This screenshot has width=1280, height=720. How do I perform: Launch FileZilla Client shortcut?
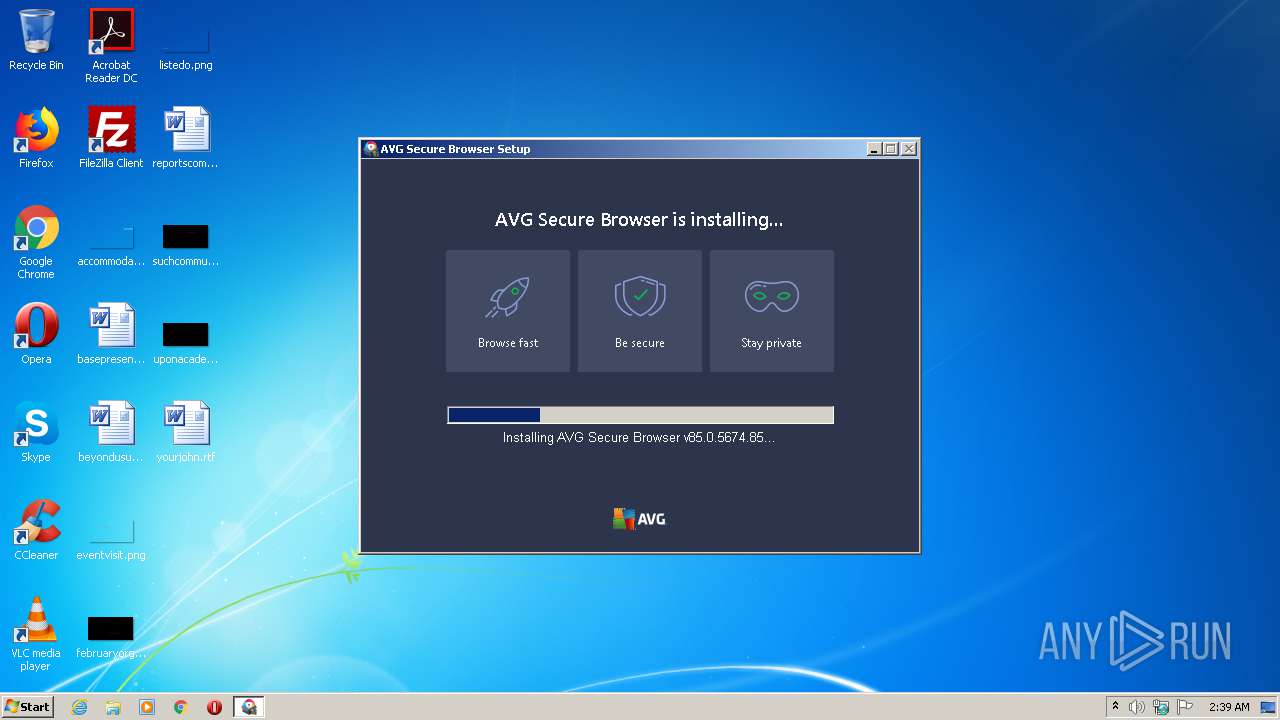pos(111,138)
